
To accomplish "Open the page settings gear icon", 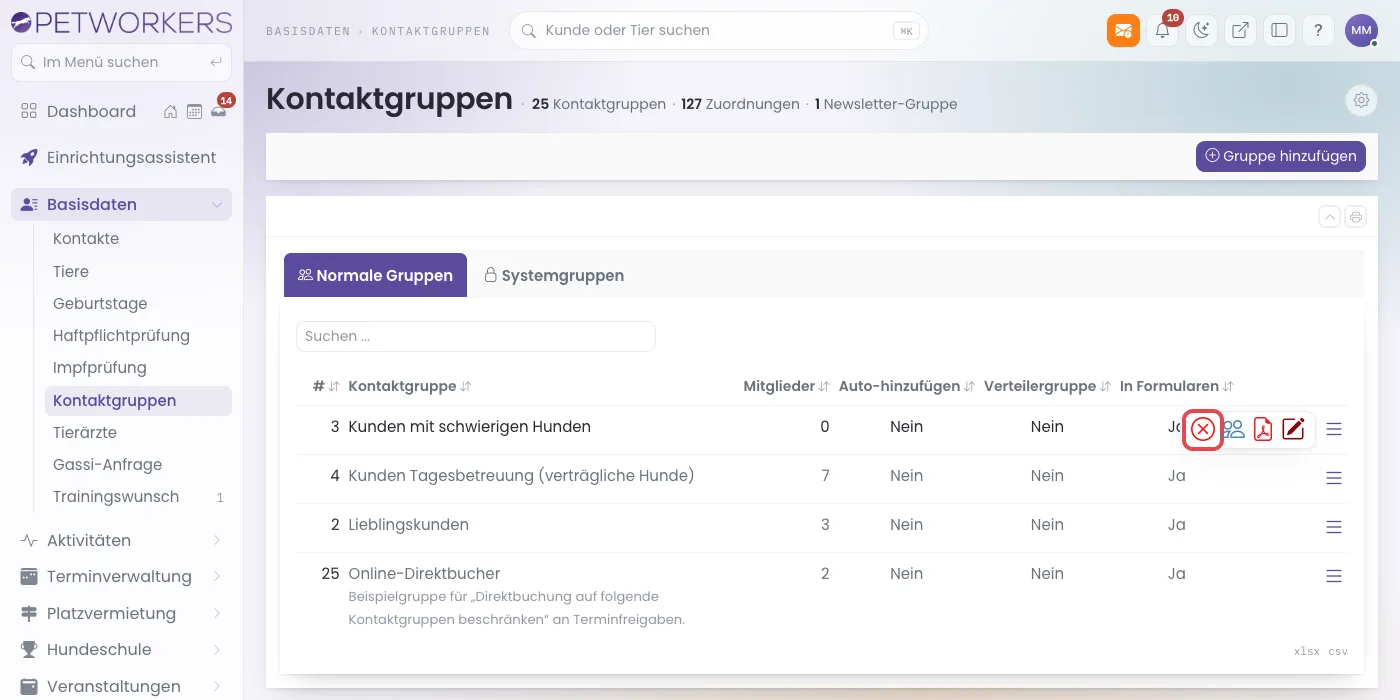I will [x=1361, y=100].
